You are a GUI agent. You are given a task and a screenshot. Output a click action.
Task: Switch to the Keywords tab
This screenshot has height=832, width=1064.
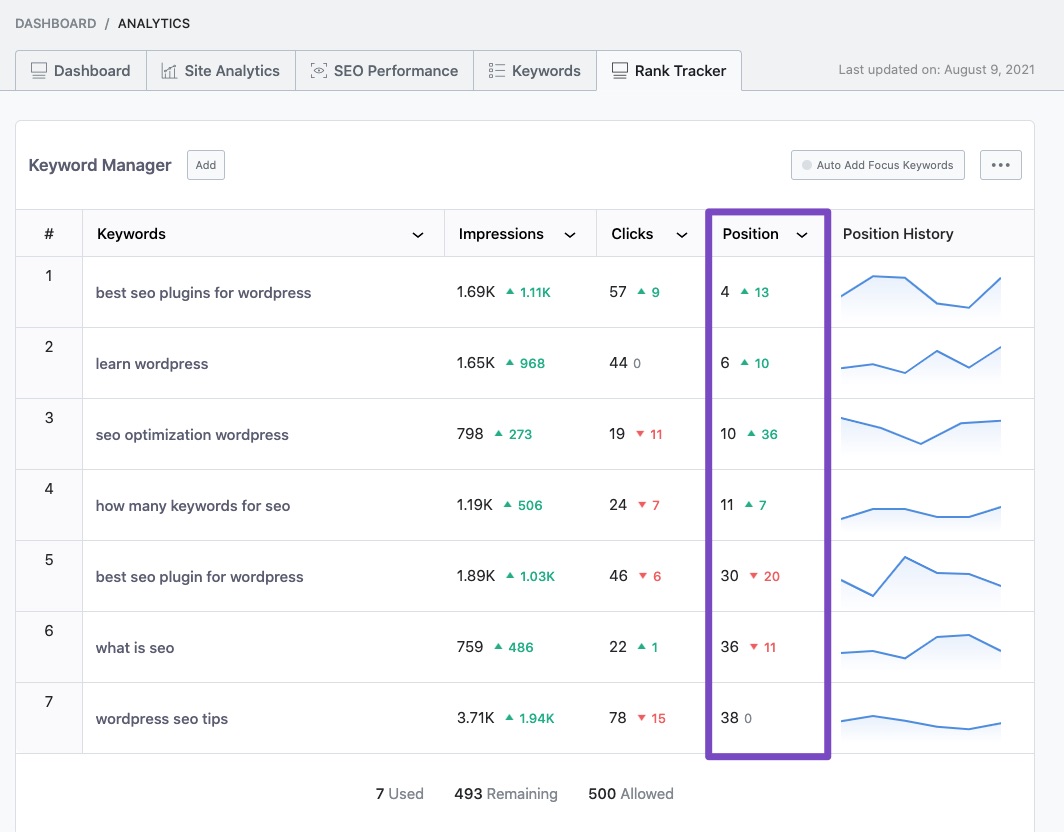[x=535, y=70]
